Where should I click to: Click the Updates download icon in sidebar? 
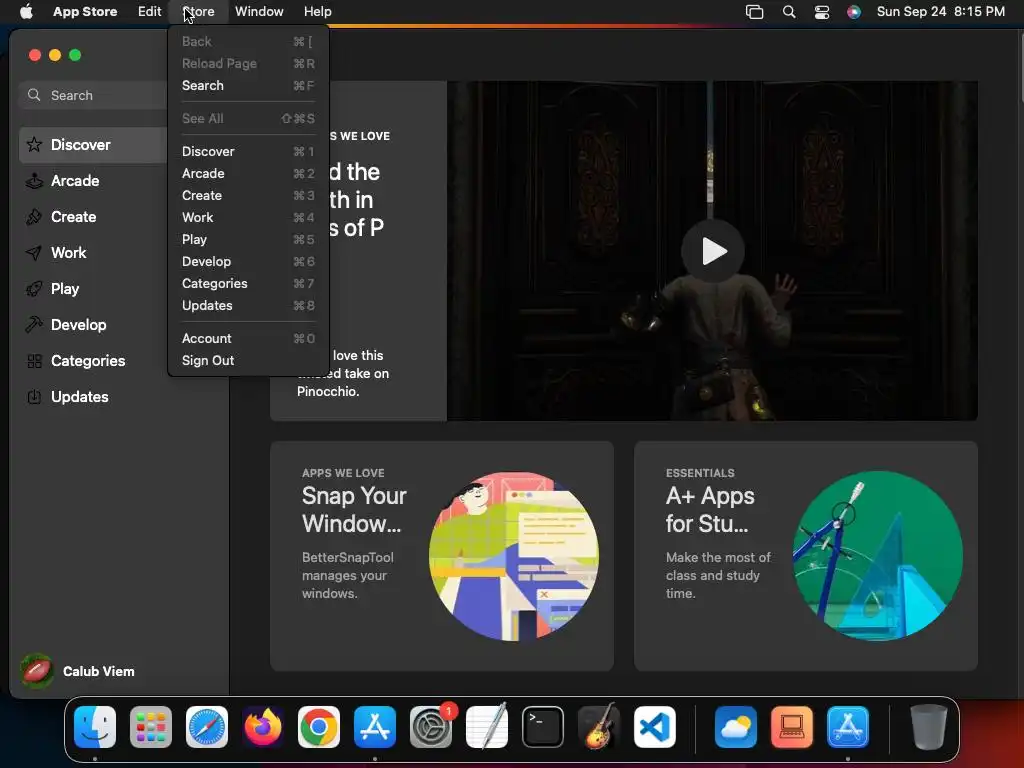pyautogui.click(x=34, y=397)
